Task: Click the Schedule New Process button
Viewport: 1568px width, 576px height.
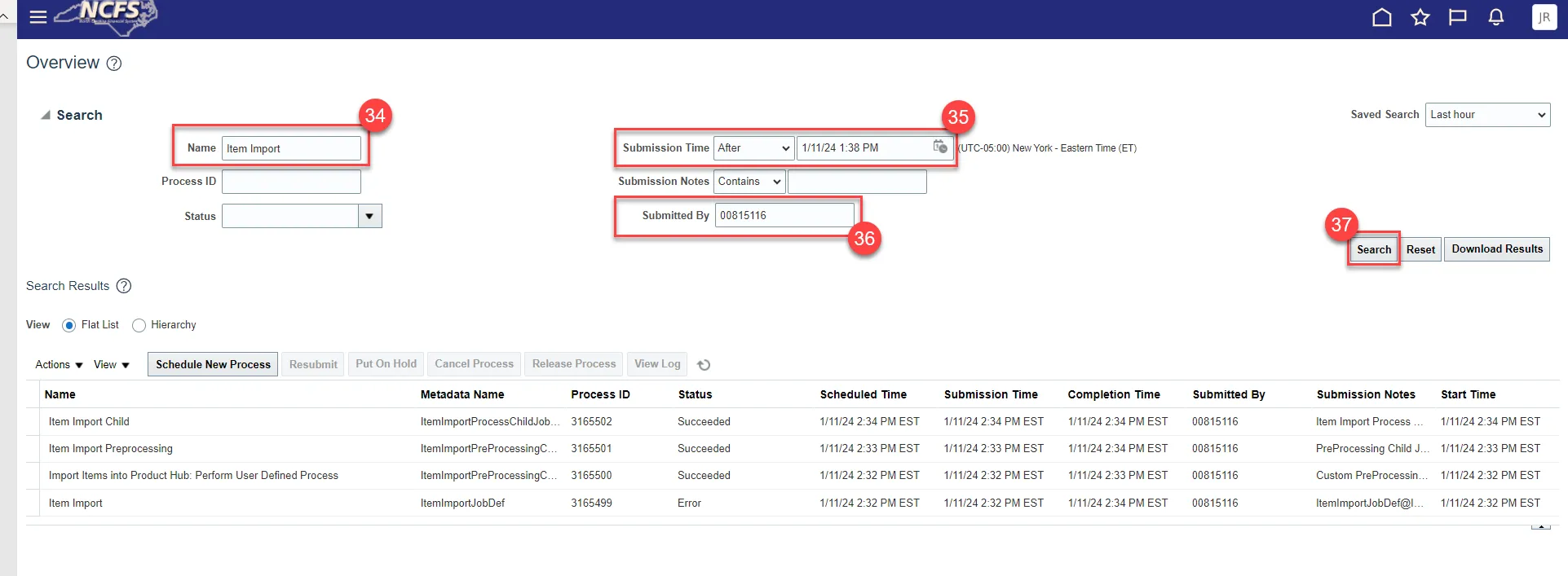Action: pos(213,364)
